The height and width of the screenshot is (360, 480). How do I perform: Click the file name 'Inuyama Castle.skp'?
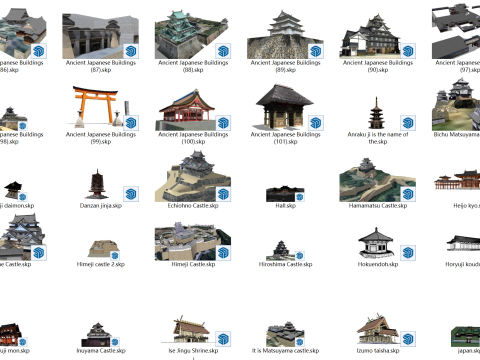tap(101, 351)
